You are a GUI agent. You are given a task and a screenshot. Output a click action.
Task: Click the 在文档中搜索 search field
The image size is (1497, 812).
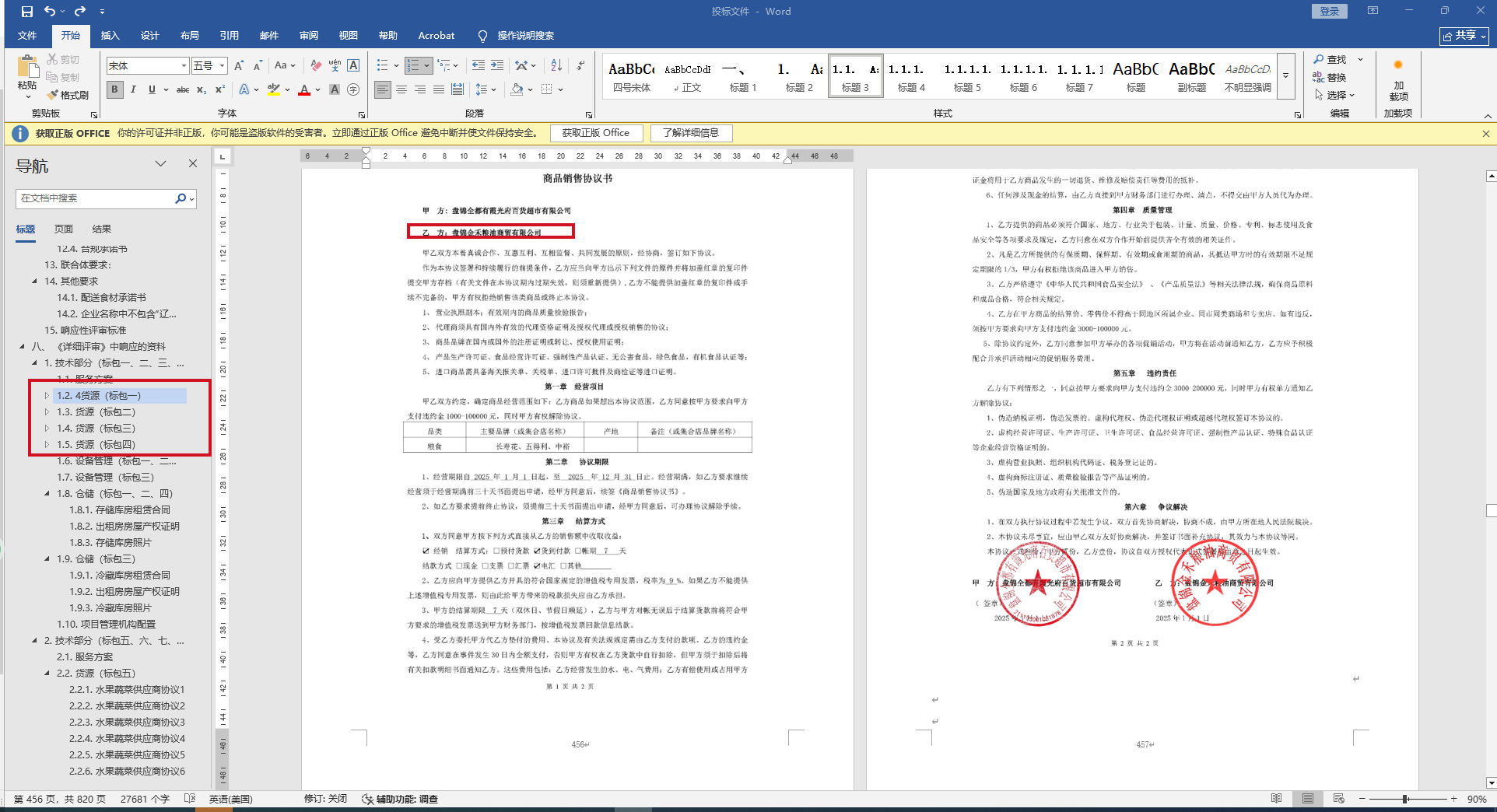coord(96,198)
